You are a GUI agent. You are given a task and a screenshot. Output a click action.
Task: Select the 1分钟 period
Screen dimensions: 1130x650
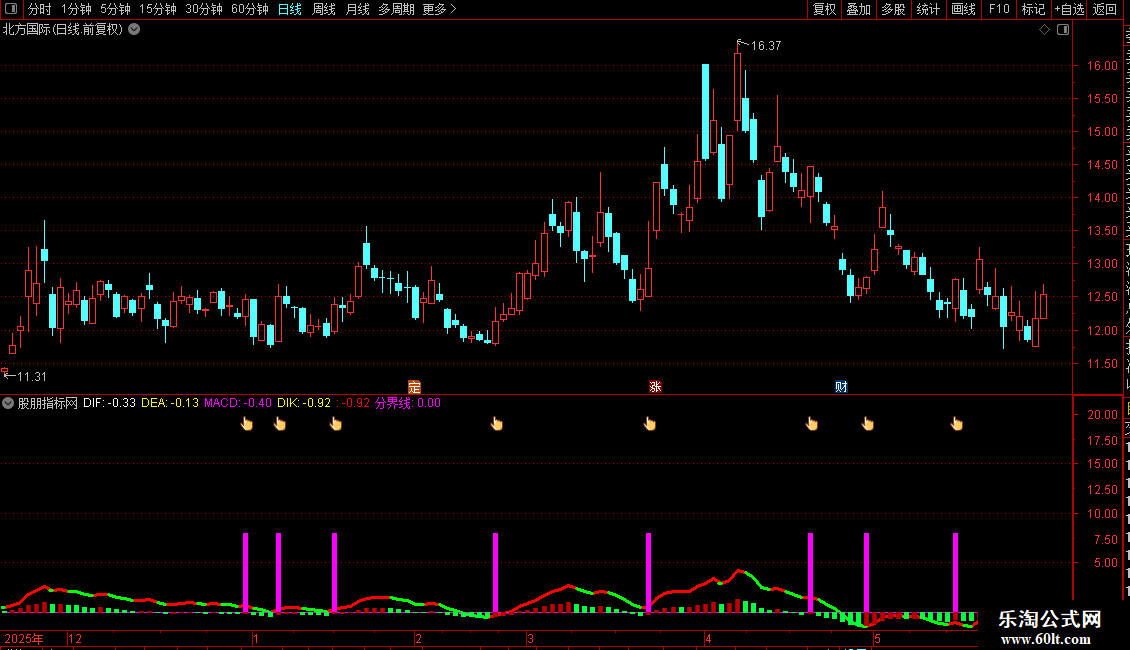tap(76, 9)
